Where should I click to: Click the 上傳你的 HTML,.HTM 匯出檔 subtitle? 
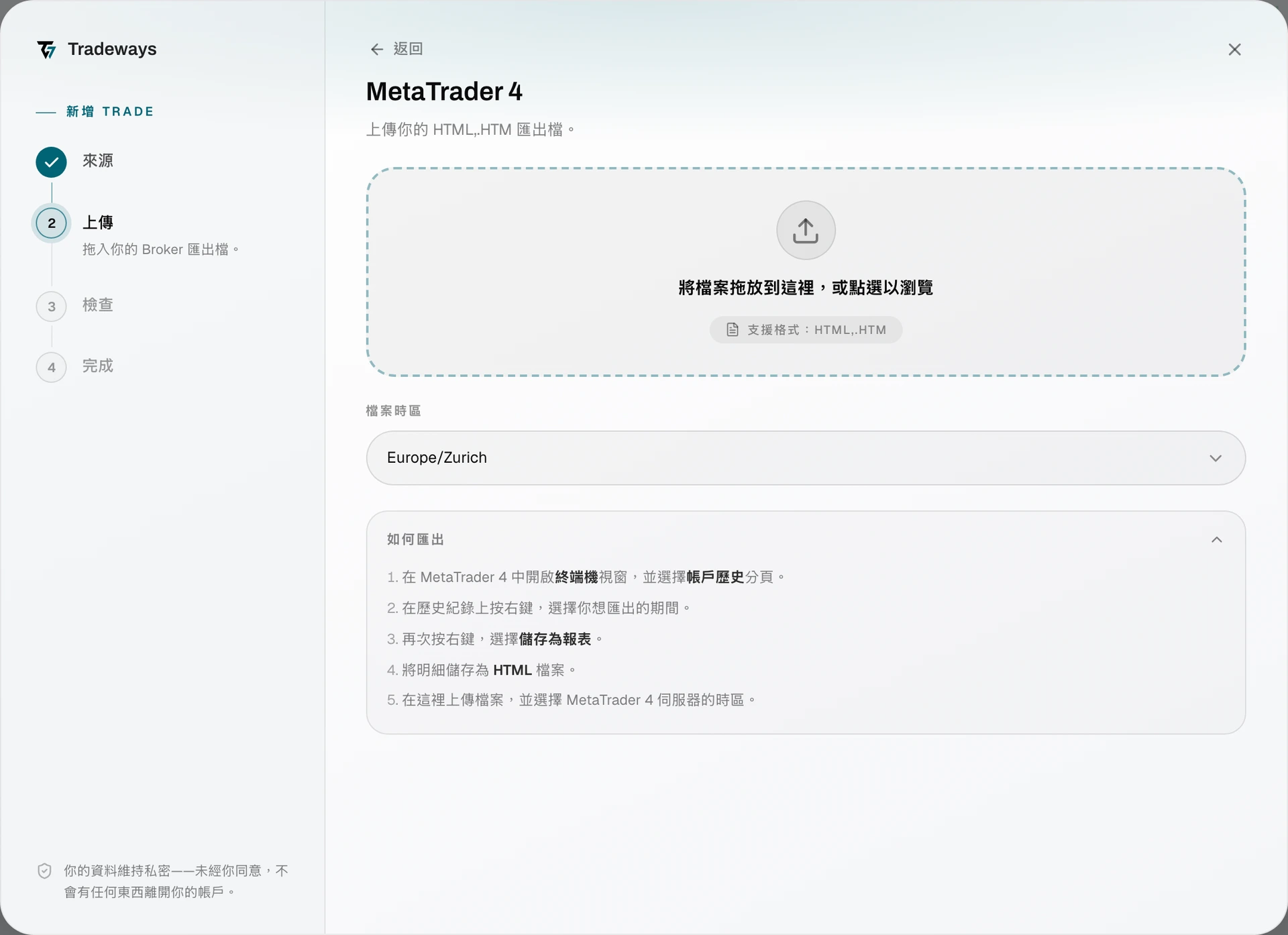pyautogui.click(x=470, y=129)
